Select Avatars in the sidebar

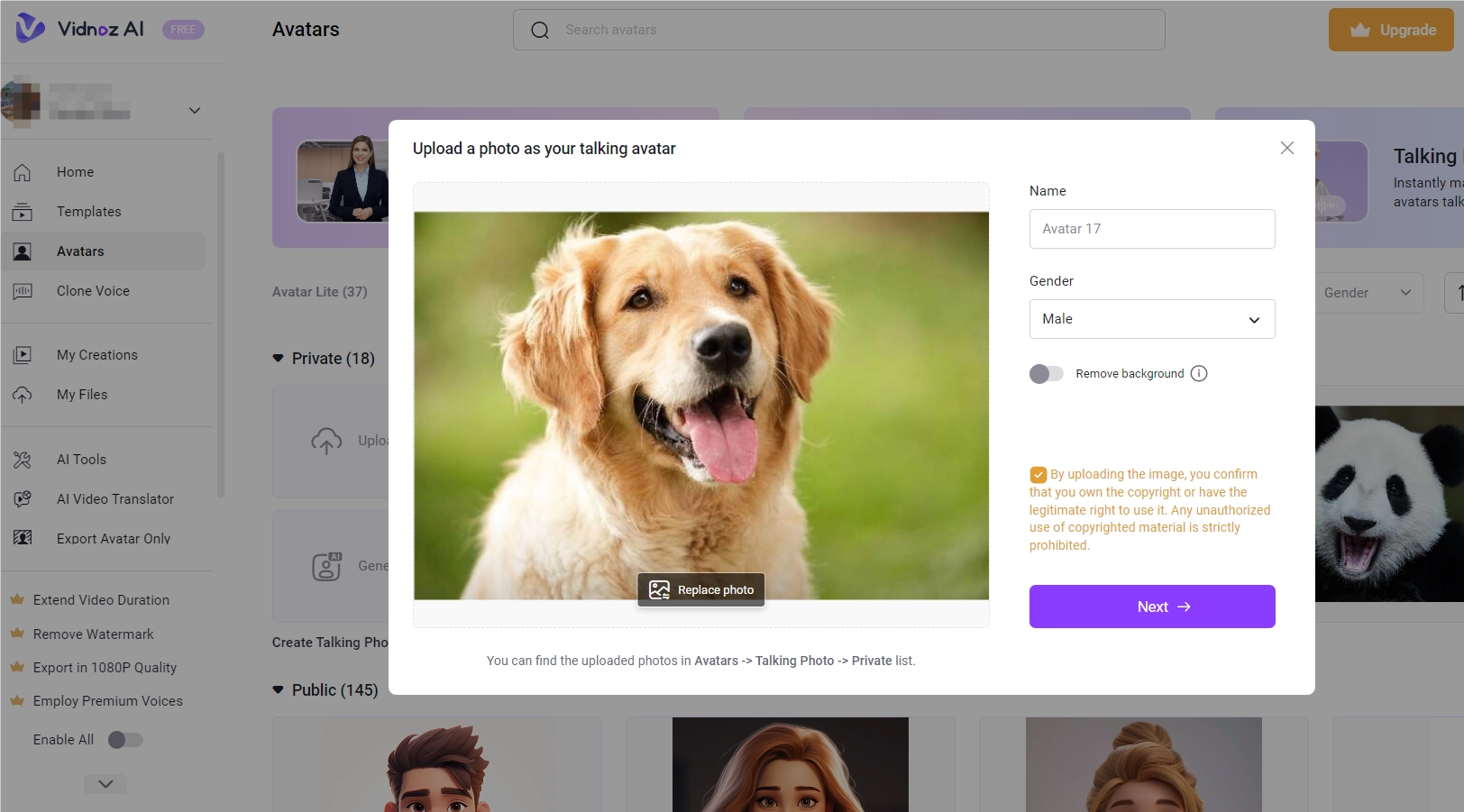point(104,251)
